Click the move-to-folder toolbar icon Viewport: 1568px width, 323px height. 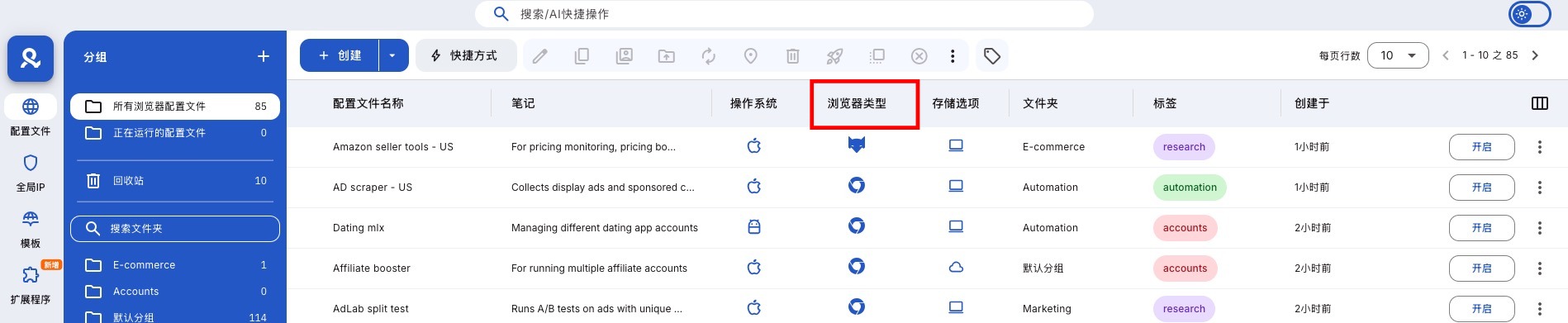tap(666, 56)
